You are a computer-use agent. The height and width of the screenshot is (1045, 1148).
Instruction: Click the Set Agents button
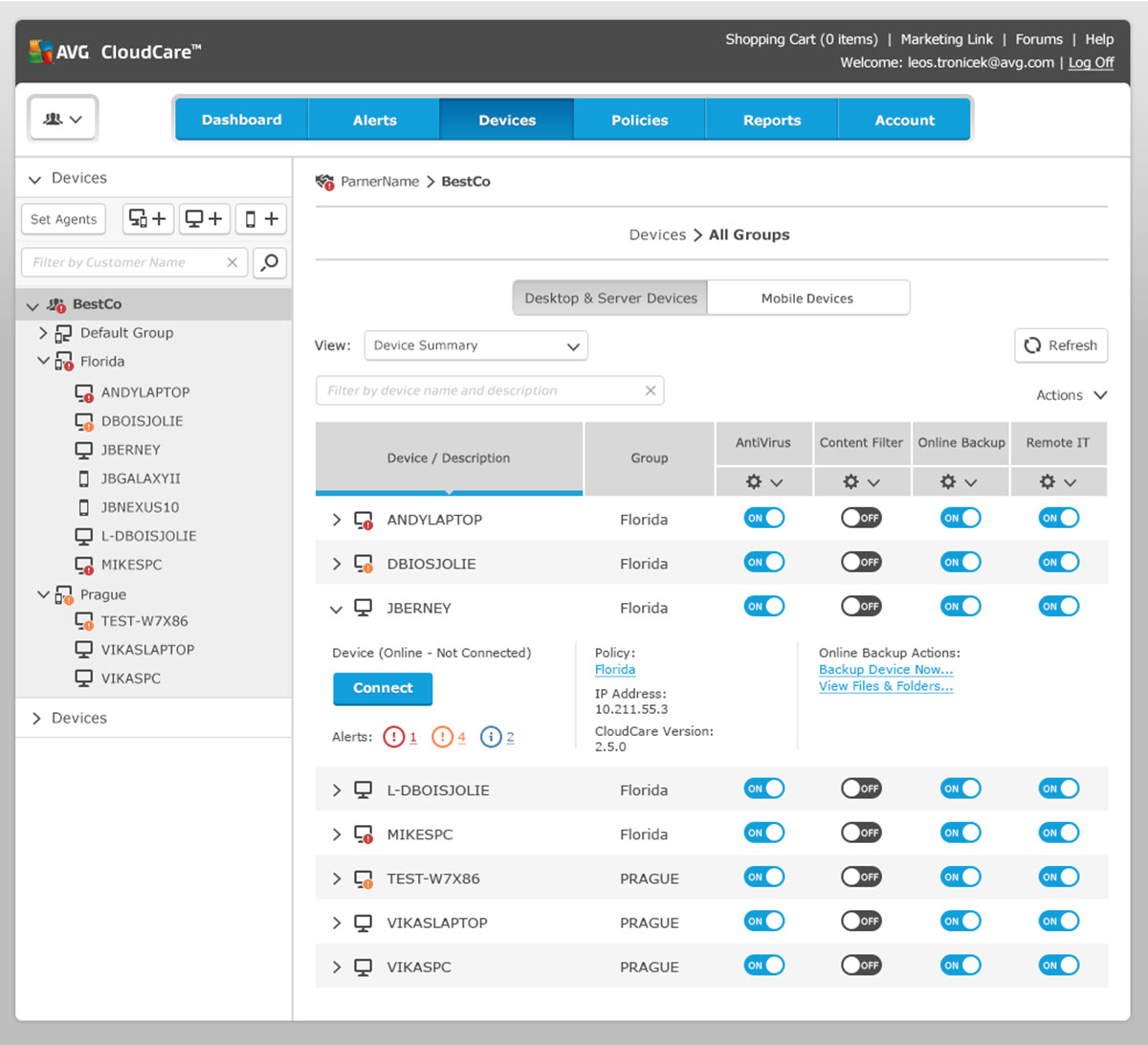tap(63, 219)
